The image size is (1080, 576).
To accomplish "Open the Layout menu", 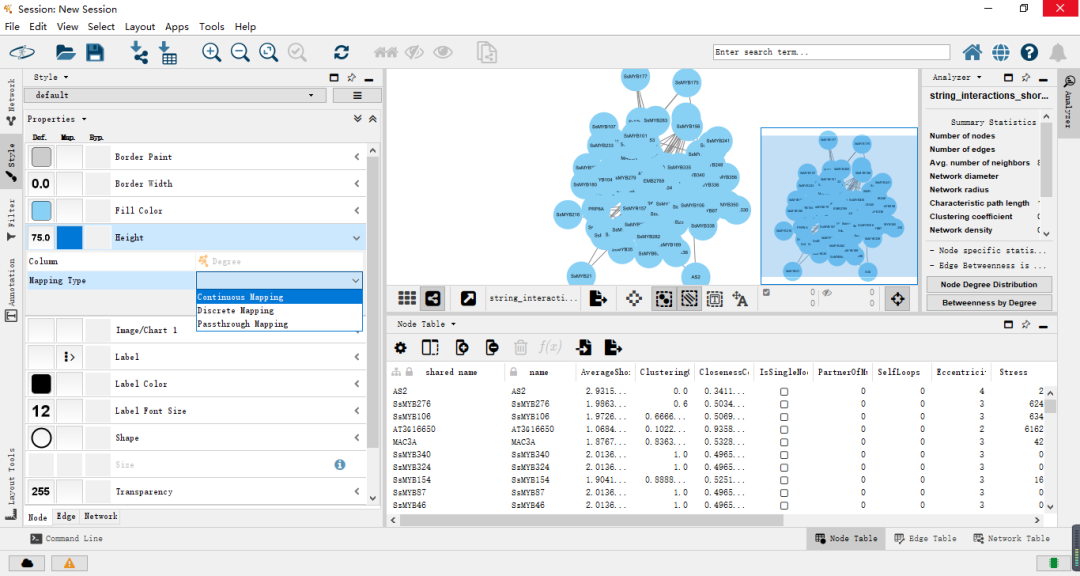I will point(140,27).
